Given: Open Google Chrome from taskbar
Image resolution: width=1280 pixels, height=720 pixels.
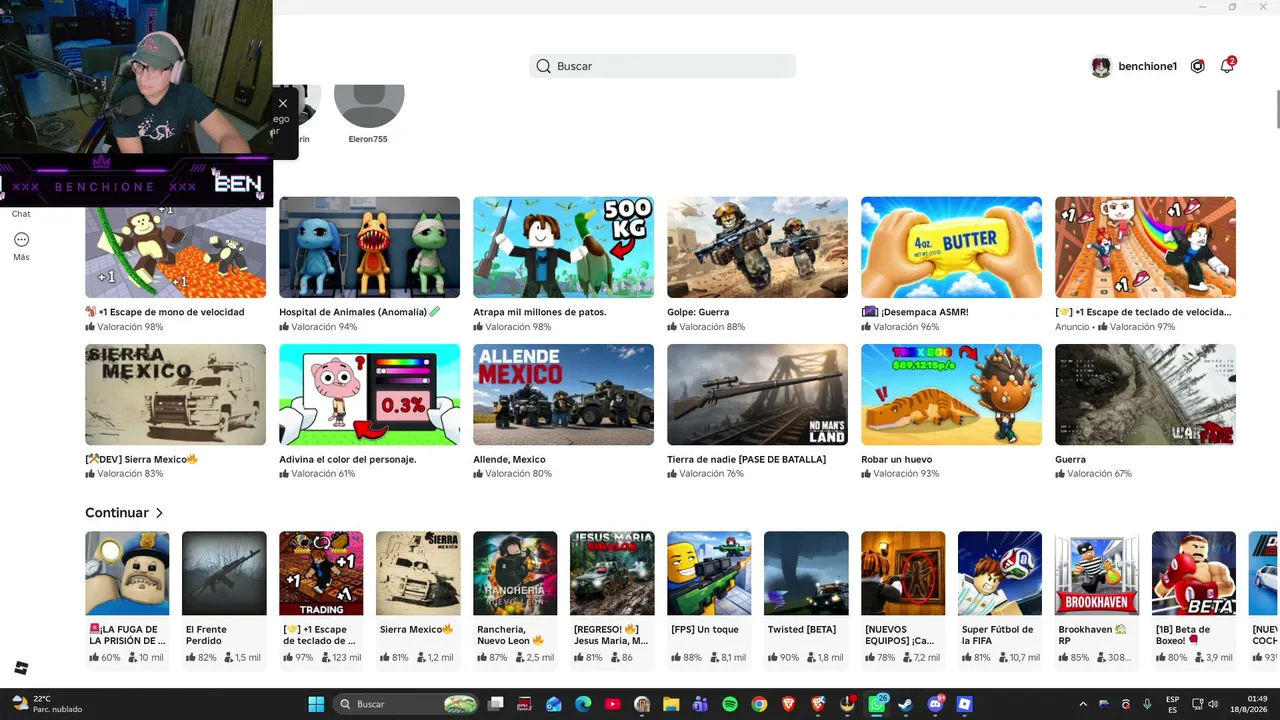Looking at the screenshot, I should tap(759, 704).
